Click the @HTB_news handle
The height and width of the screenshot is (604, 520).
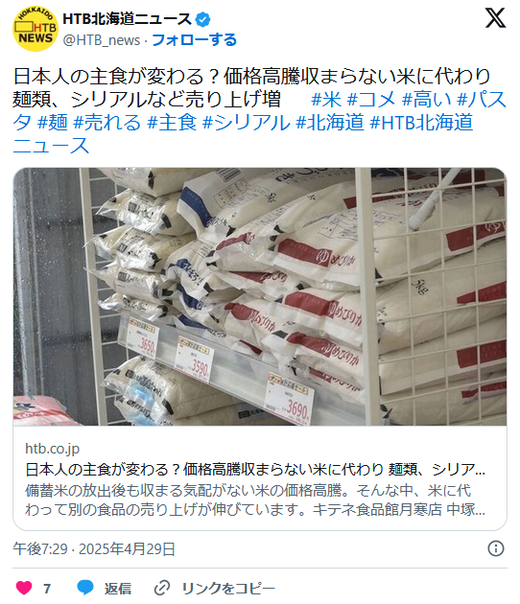coord(101,40)
